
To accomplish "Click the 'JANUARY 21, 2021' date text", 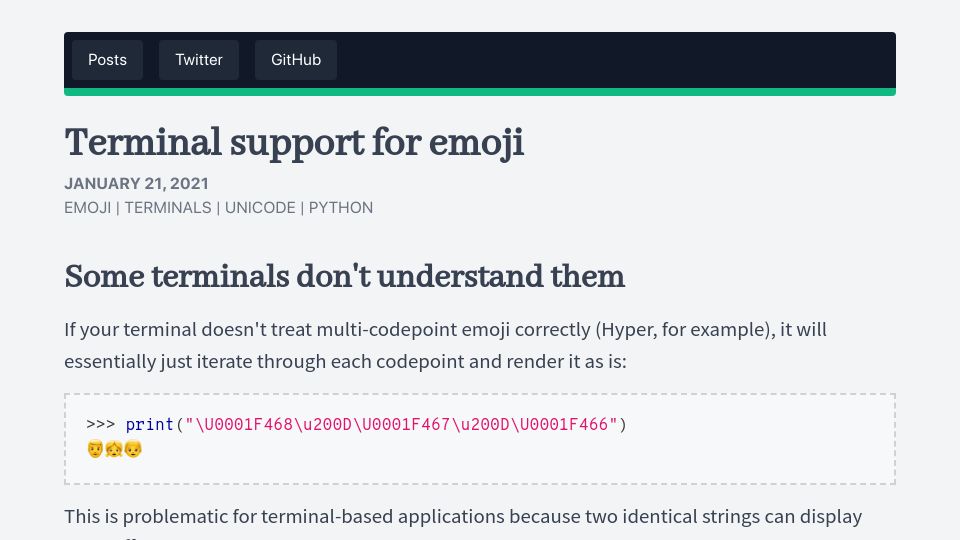I will pyautogui.click(x=137, y=184).
